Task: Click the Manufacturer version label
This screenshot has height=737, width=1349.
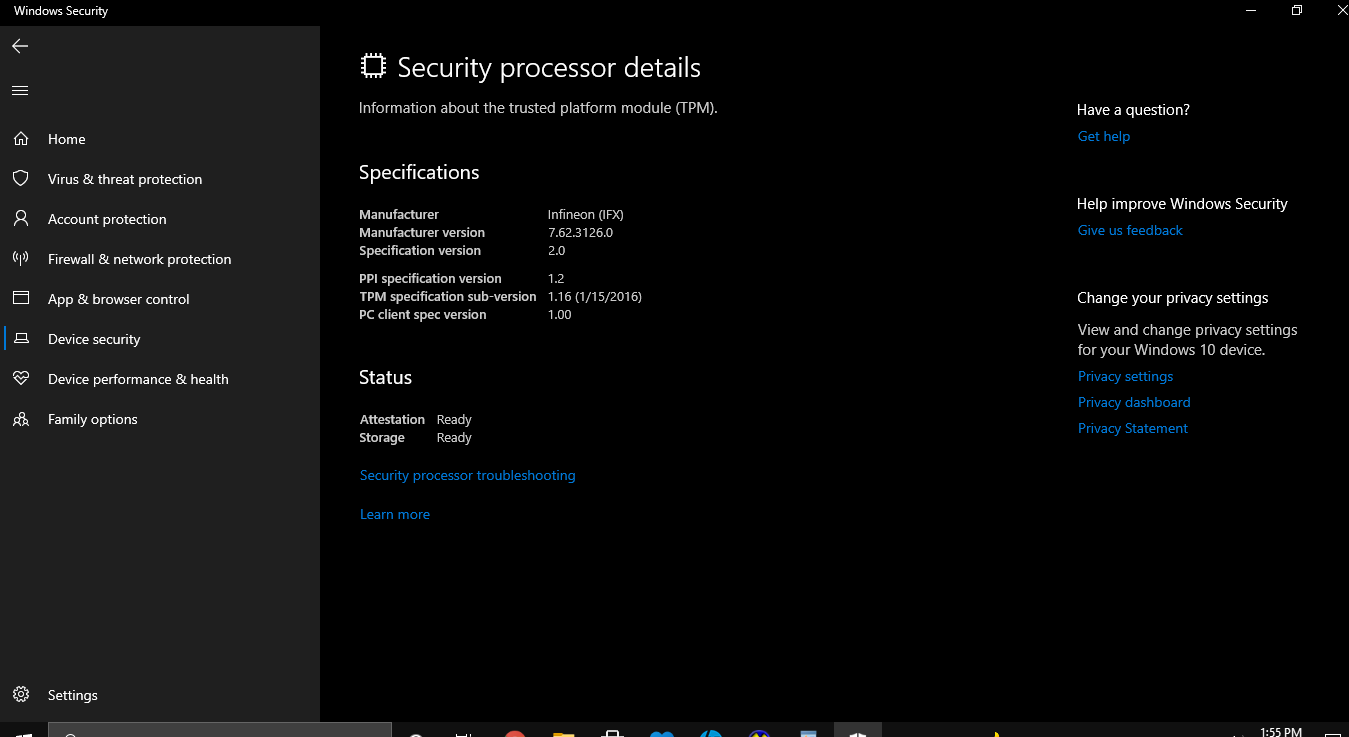Action: point(422,232)
